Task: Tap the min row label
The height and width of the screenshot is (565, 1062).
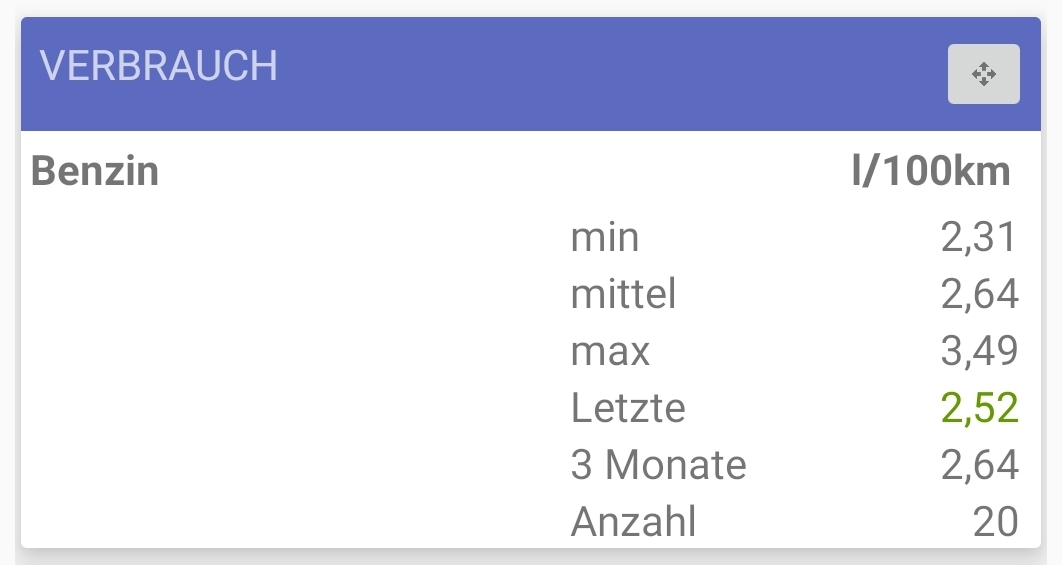Action: pyautogui.click(x=604, y=238)
